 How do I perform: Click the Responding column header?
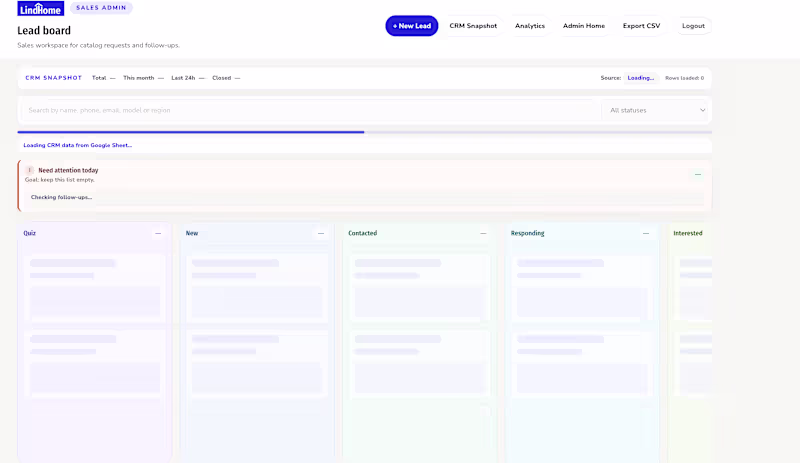[x=527, y=233]
